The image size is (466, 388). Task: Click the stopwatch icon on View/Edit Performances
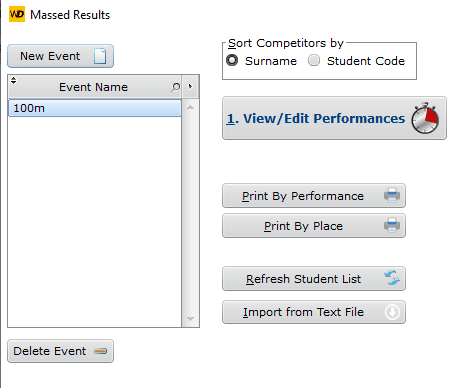pyautogui.click(x=425, y=118)
